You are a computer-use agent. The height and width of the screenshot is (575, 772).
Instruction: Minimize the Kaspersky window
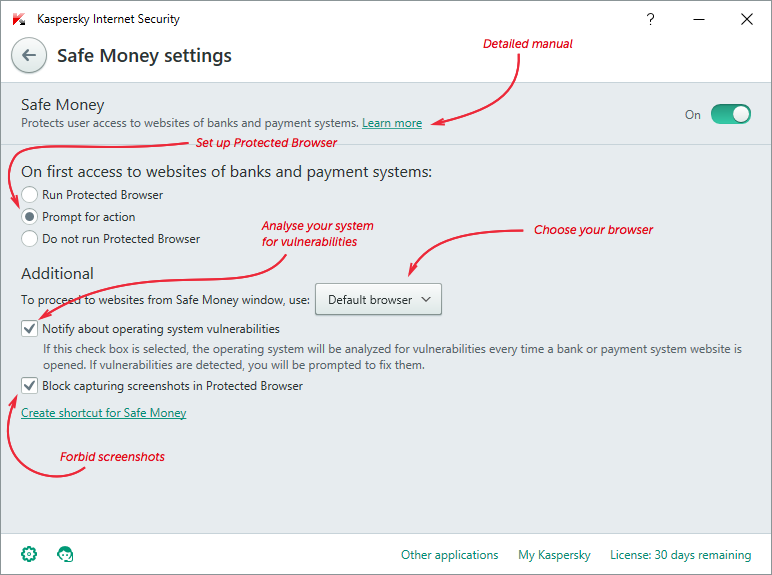[699, 19]
